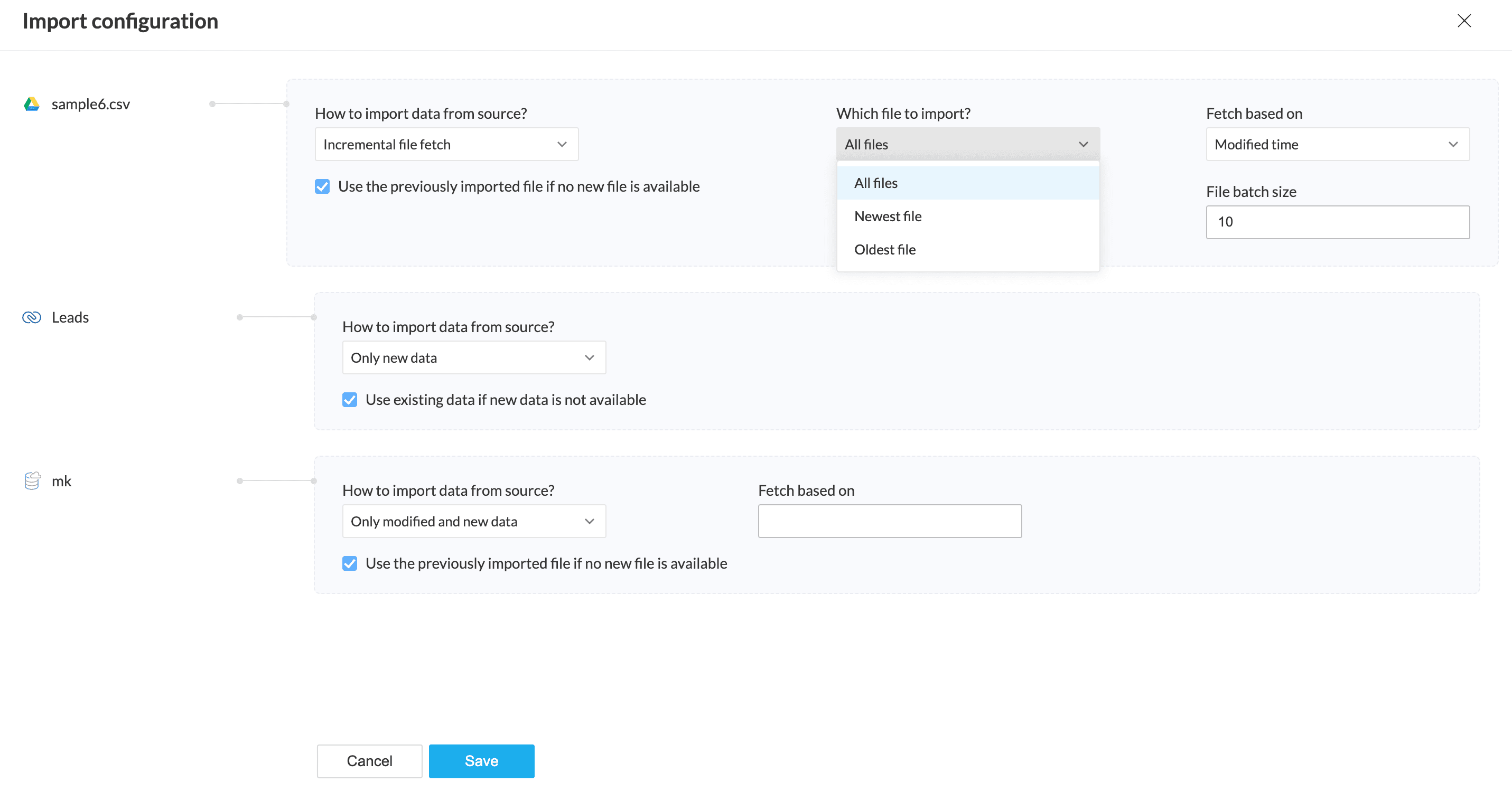Click the mk database icon

32,481
